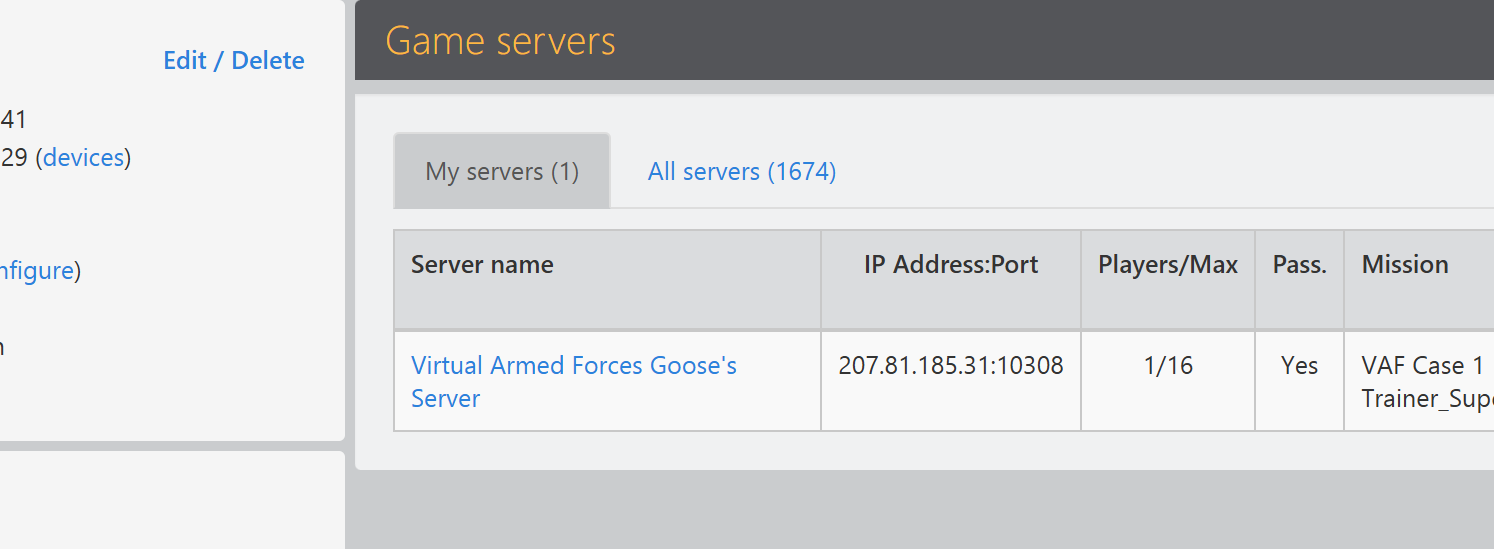This screenshot has width=1494, height=549.
Task: Click the Pass. column header
Action: [x=1299, y=265]
